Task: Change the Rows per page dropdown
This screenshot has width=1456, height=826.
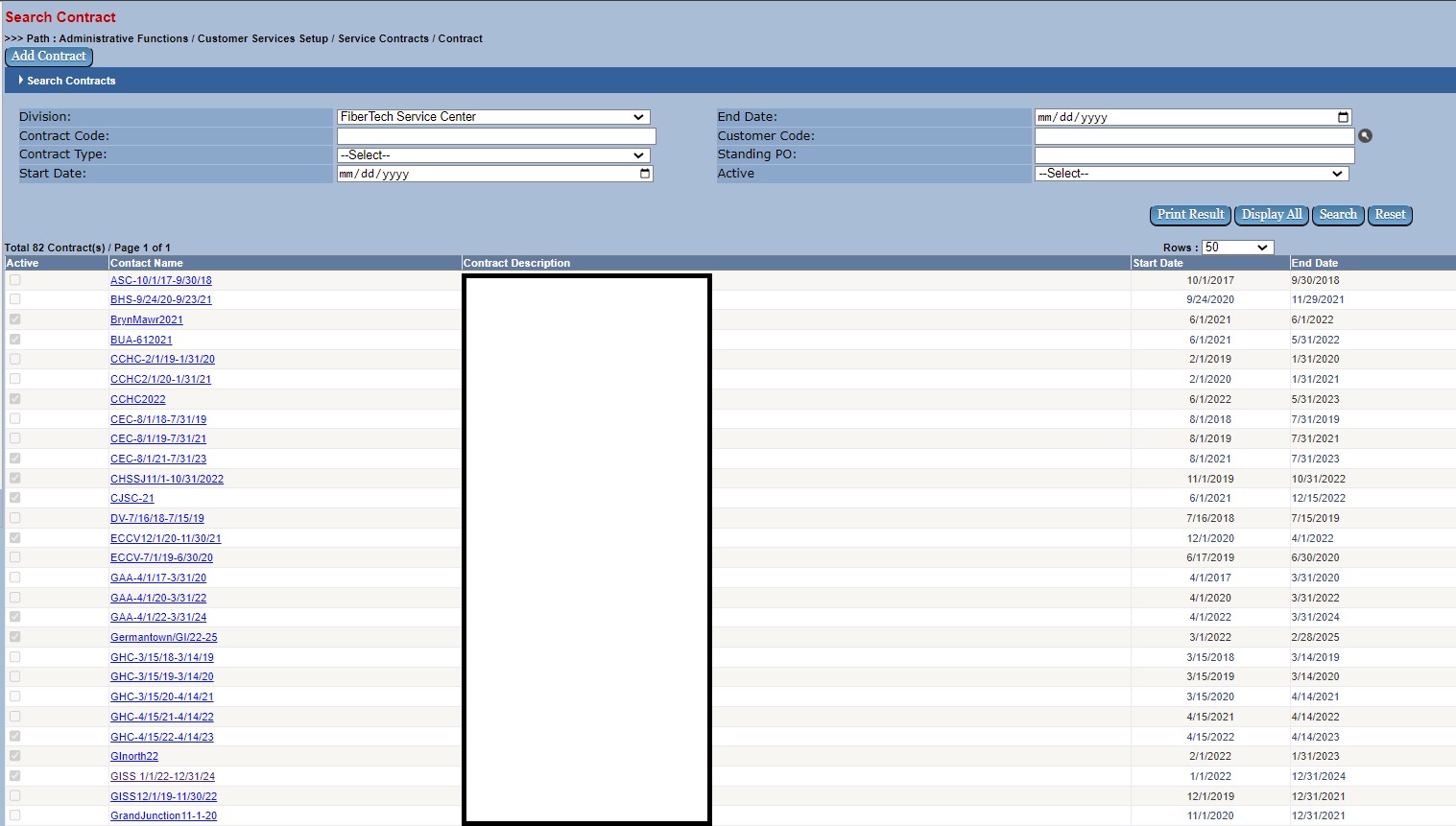Action: tap(1237, 248)
